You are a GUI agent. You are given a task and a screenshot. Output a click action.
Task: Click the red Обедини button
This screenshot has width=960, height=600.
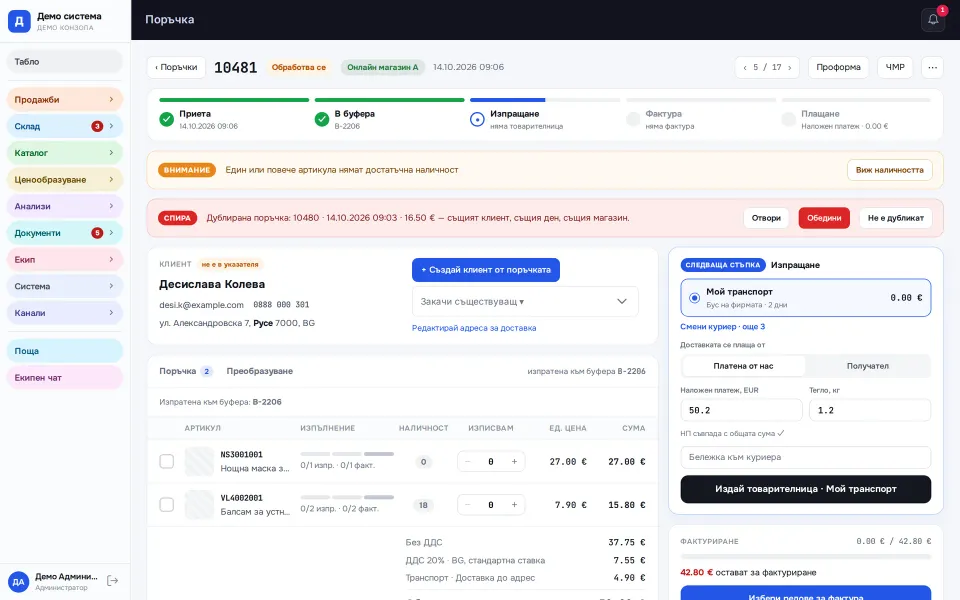823,218
